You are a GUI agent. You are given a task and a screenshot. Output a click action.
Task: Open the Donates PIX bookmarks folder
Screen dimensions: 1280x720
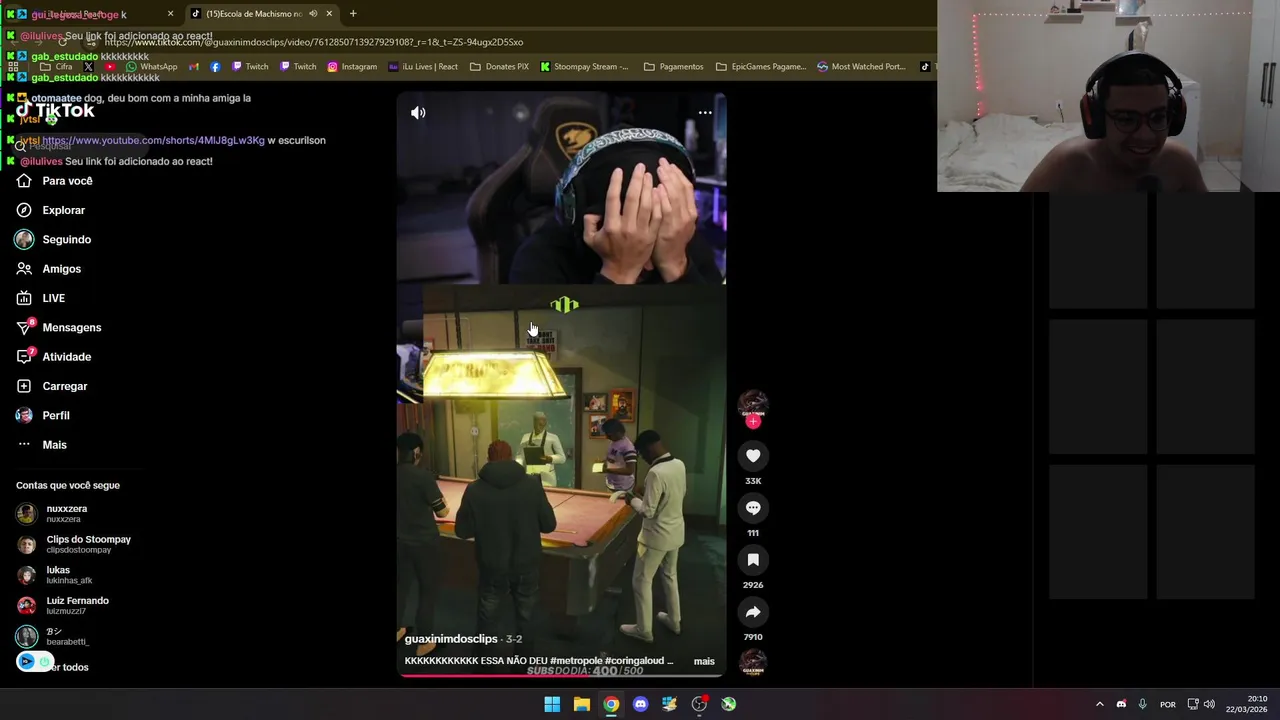[499, 67]
